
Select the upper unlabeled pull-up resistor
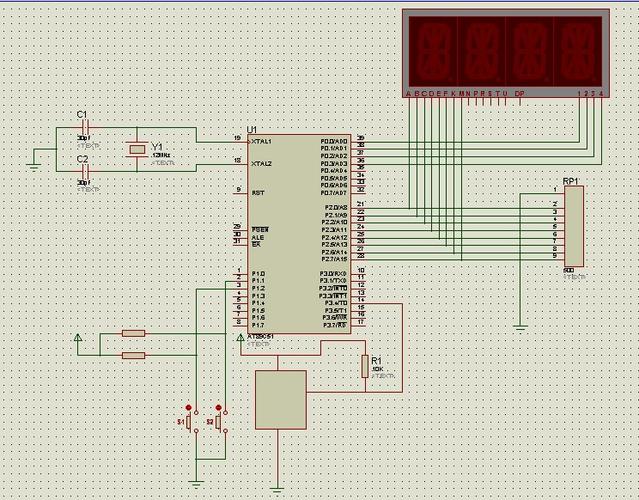point(134,334)
